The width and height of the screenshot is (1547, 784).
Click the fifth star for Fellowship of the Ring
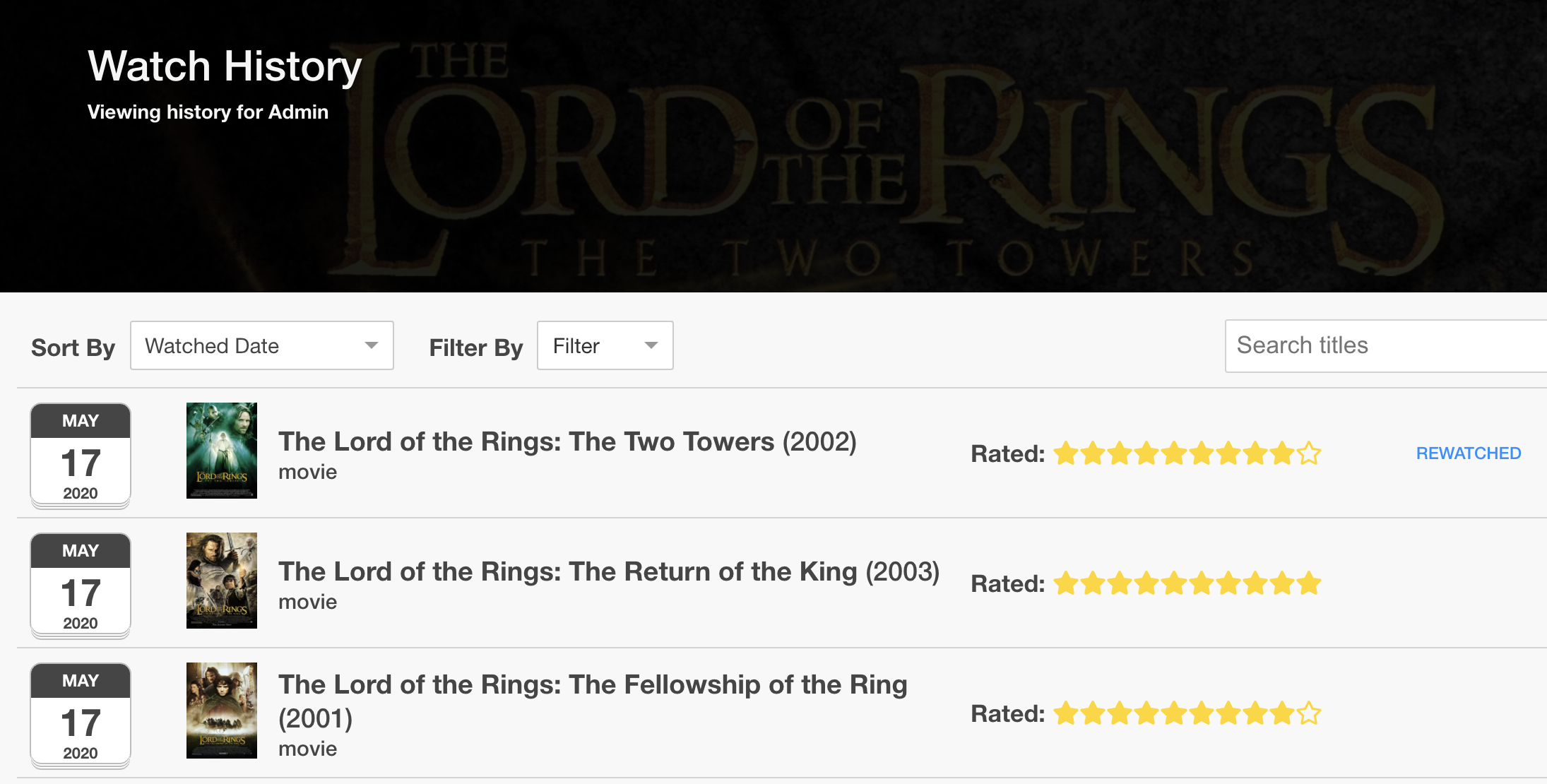[1174, 713]
